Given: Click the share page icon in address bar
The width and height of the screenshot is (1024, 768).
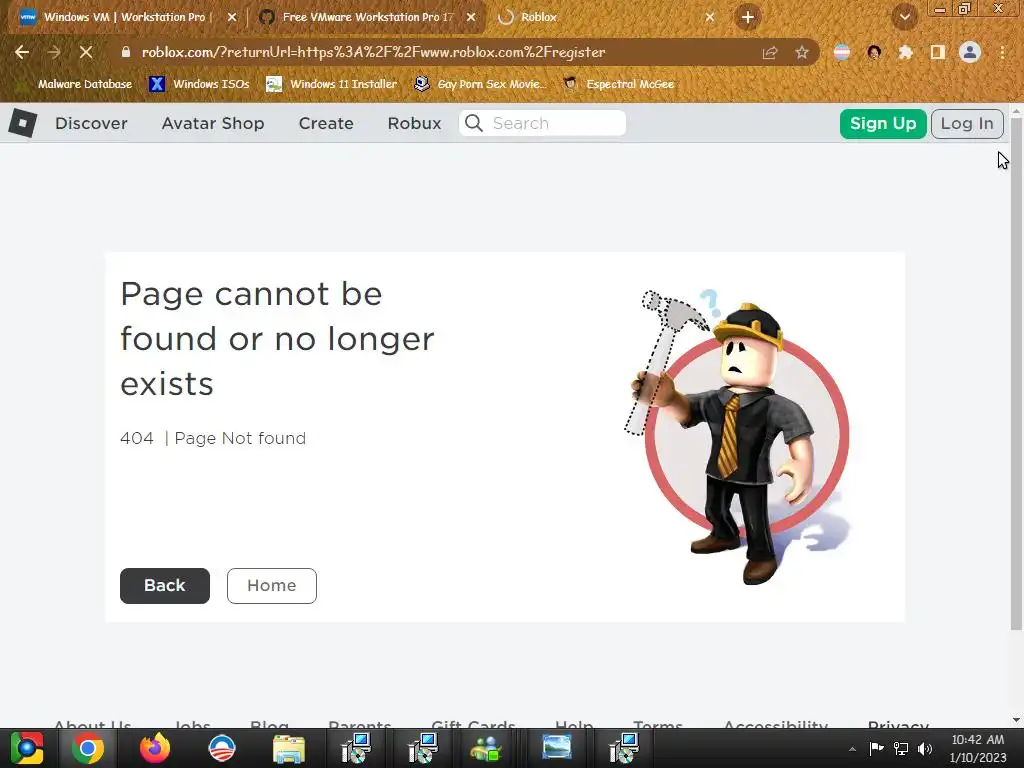Looking at the screenshot, I should [x=770, y=53].
